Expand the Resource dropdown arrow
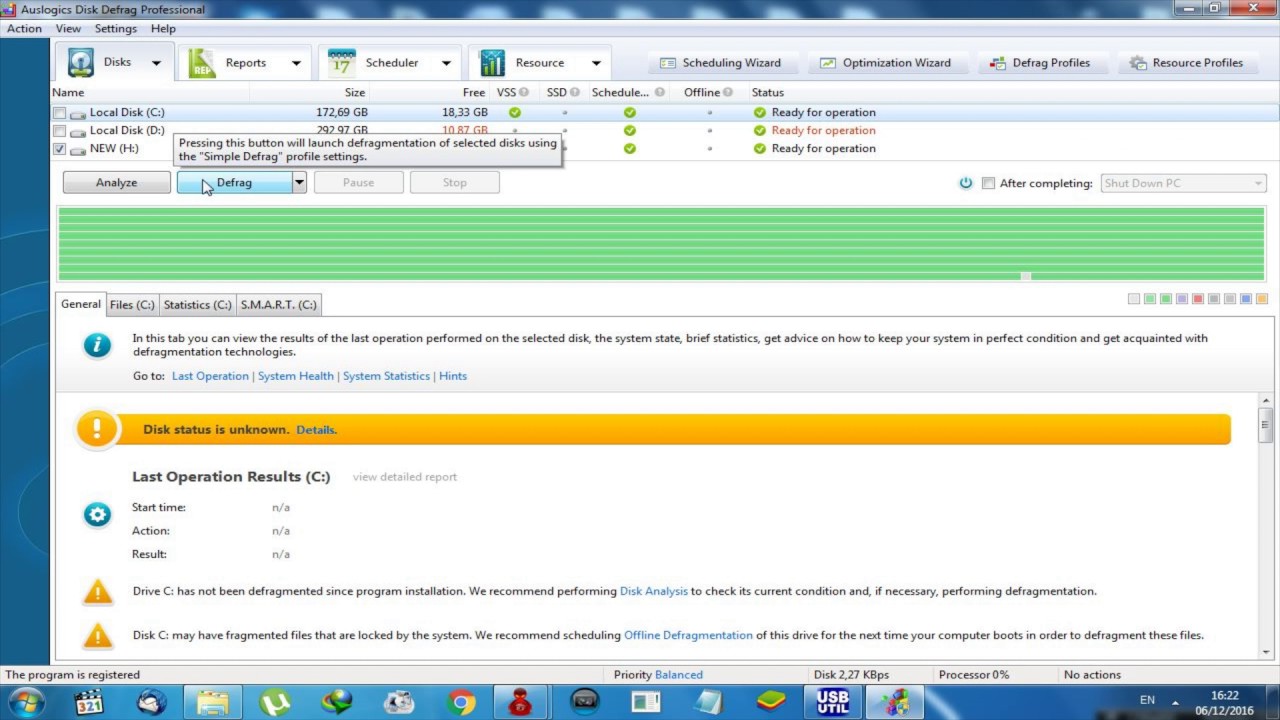This screenshot has width=1280, height=720. [596, 63]
